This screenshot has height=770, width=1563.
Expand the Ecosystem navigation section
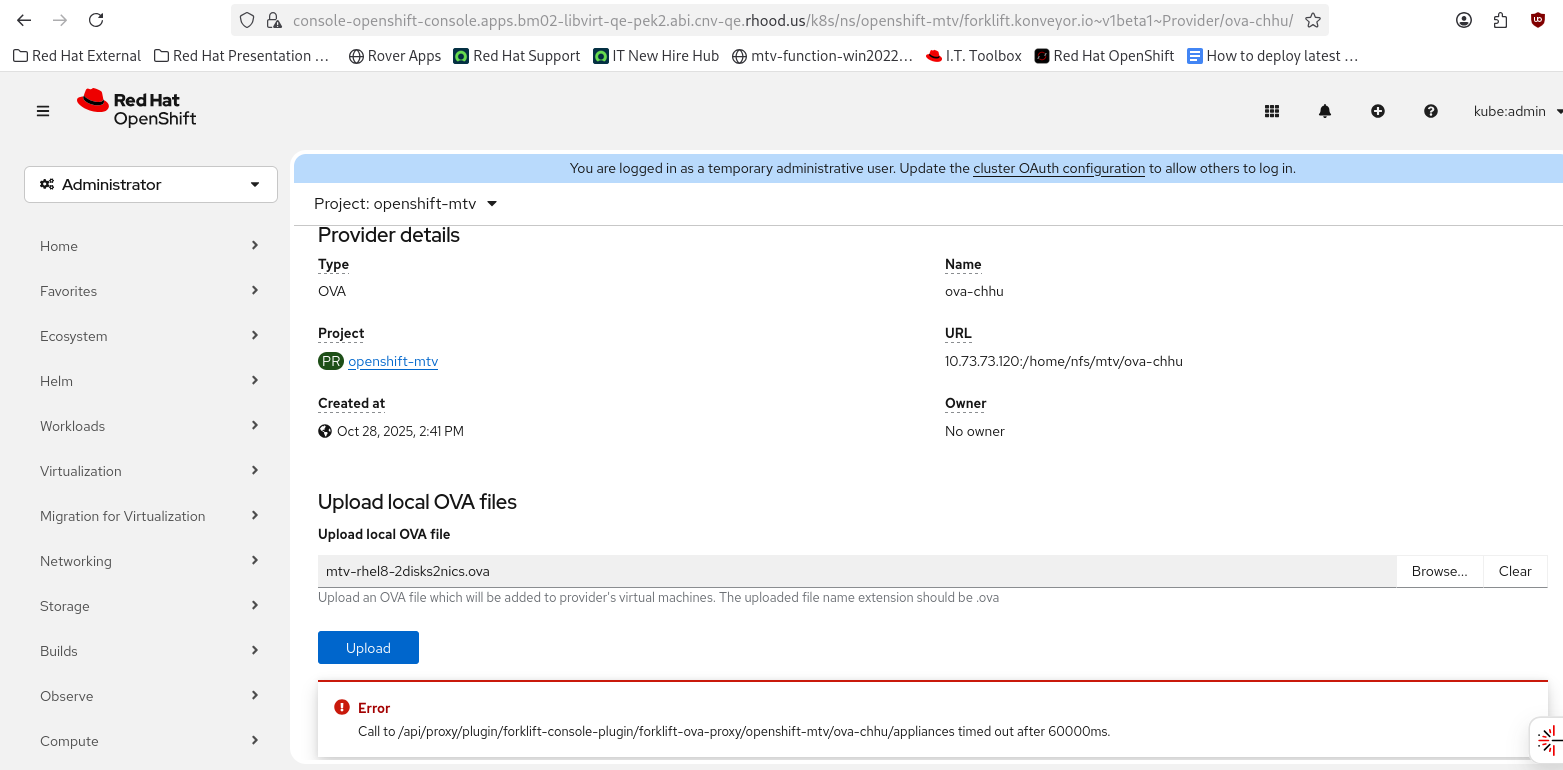coord(151,336)
